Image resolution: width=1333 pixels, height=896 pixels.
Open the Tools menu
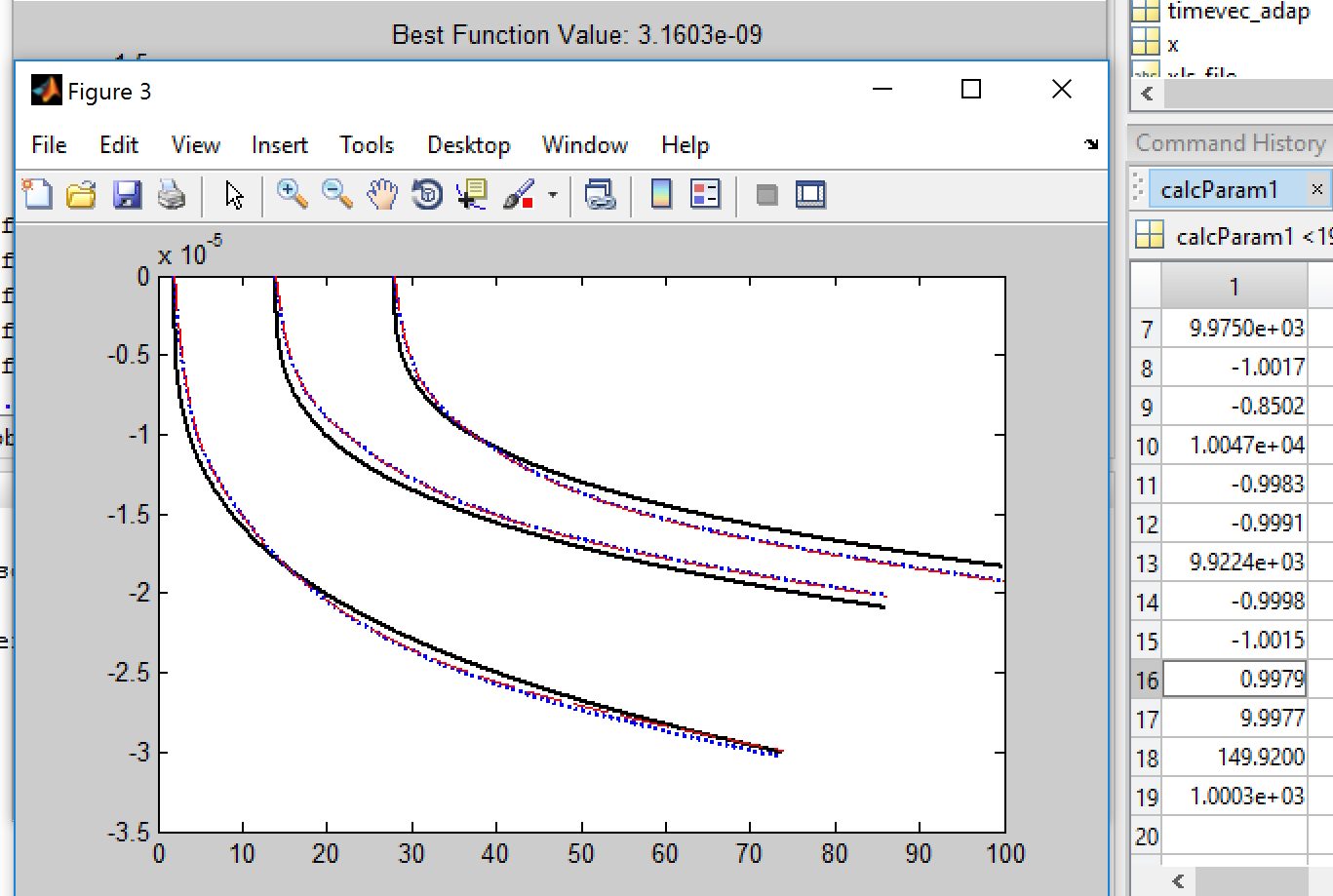[366, 145]
